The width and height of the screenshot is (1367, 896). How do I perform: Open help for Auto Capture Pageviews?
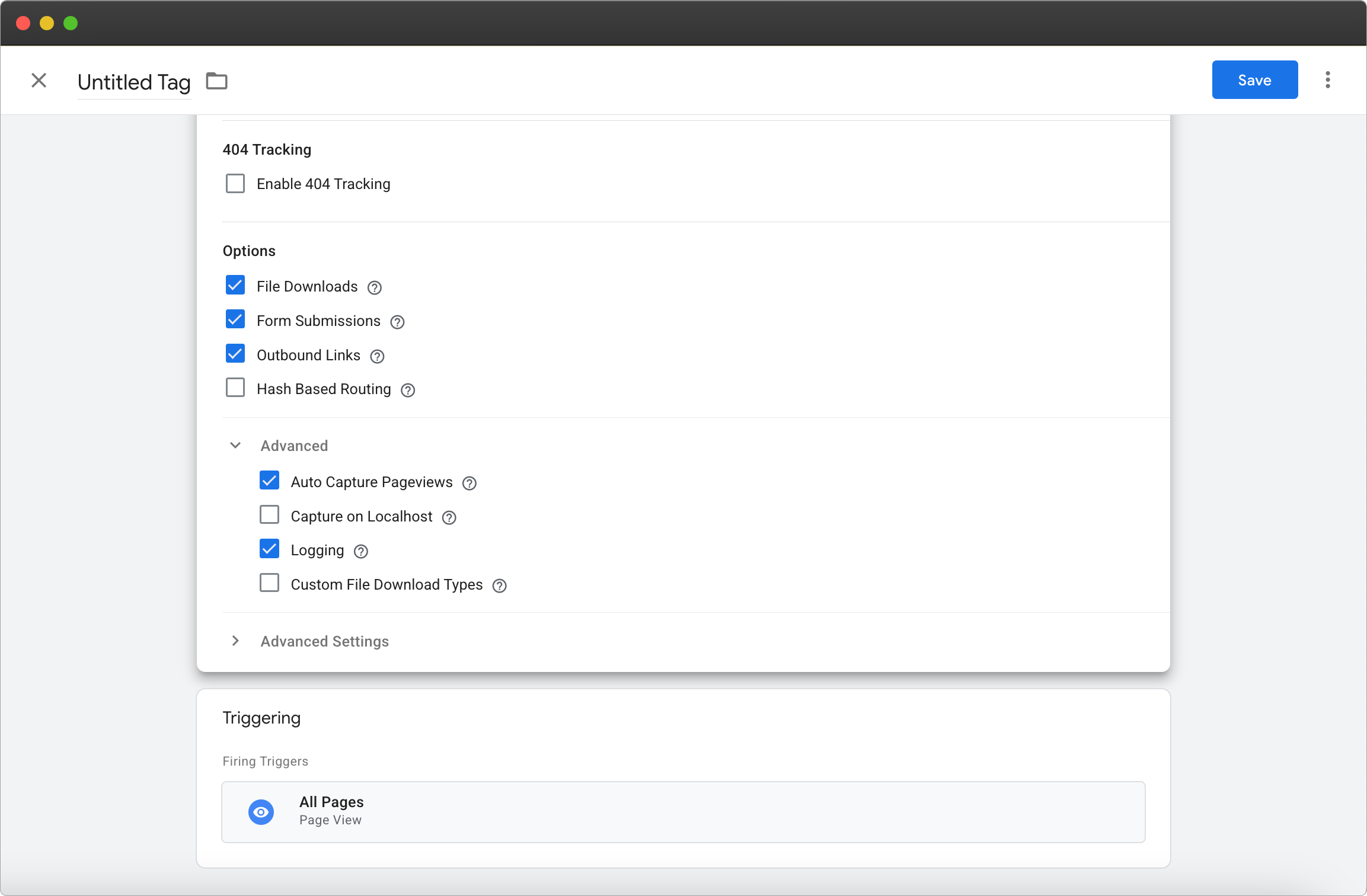tap(469, 483)
